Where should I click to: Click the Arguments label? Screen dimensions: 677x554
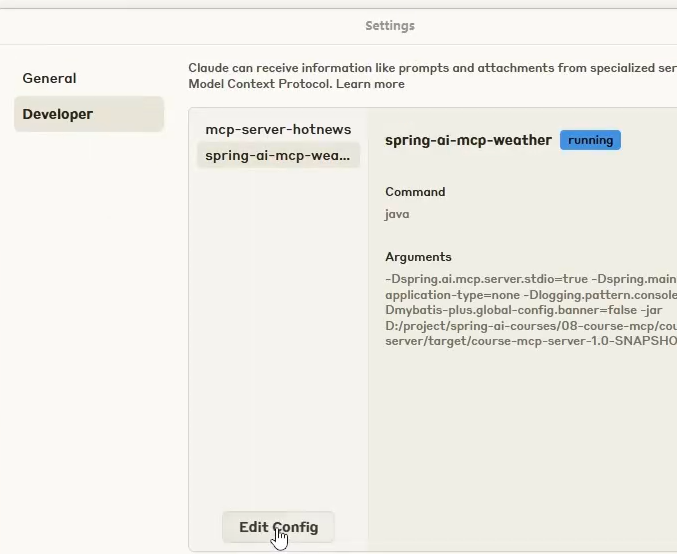(418, 257)
